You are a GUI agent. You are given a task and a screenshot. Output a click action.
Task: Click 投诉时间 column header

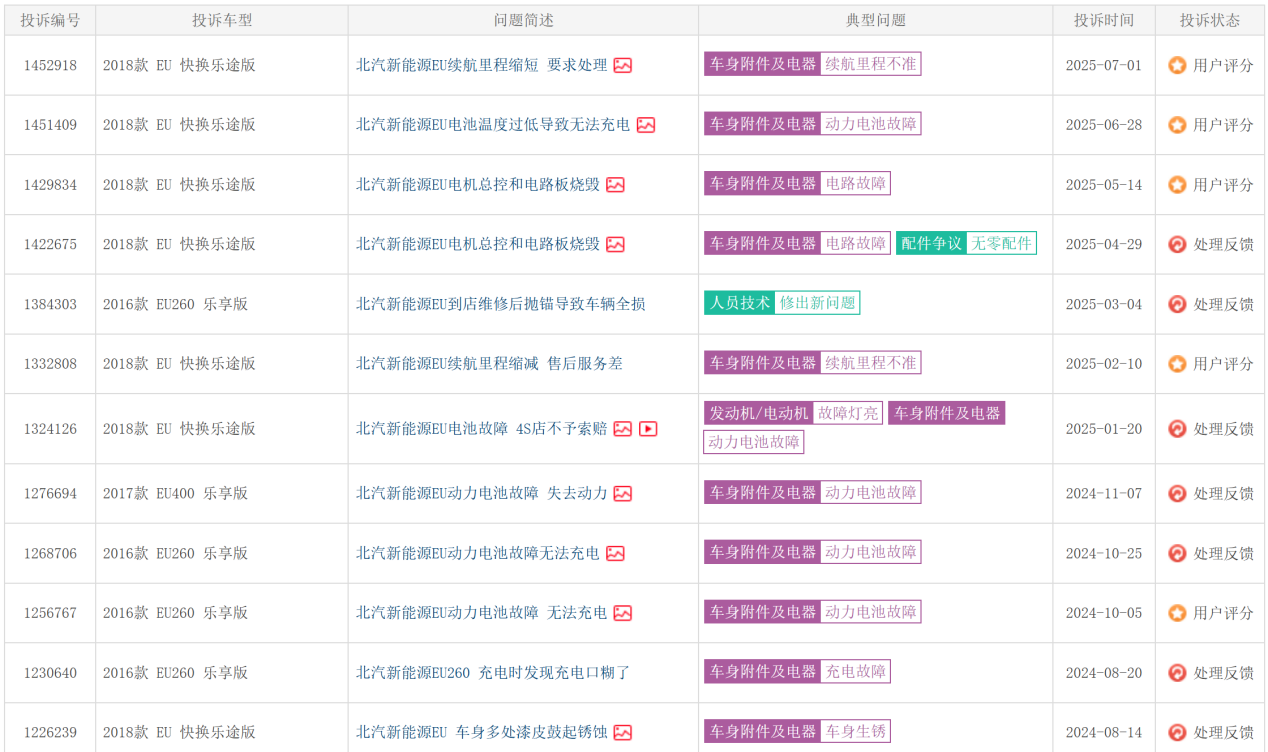pos(1104,20)
